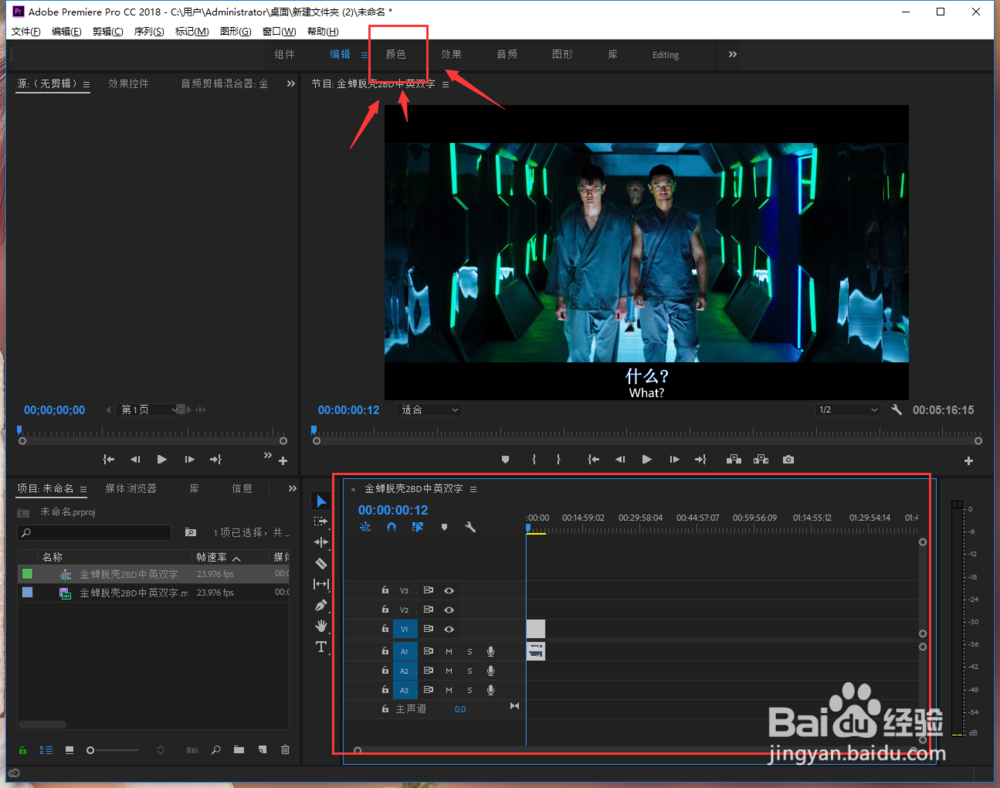Select the Selection arrow tool
This screenshot has width=1000, height=788.
[321, 502]
